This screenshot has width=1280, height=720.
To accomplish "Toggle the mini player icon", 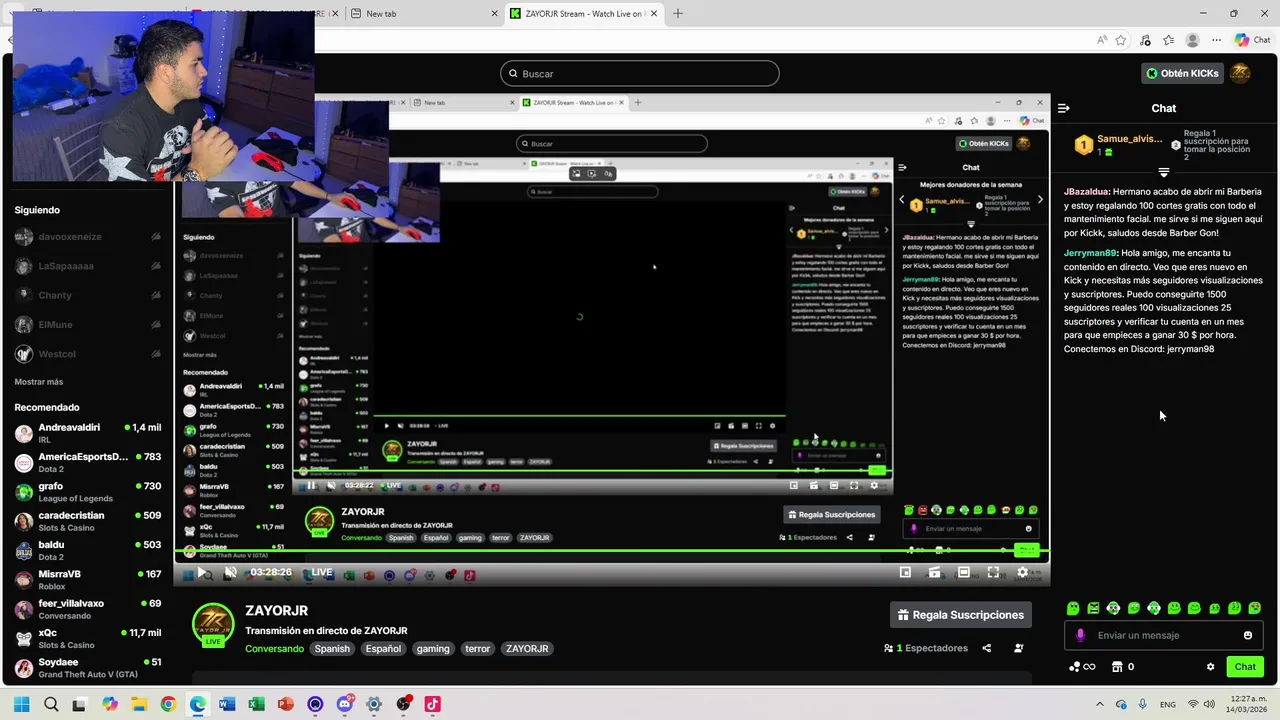I will [x=905, y=573].
